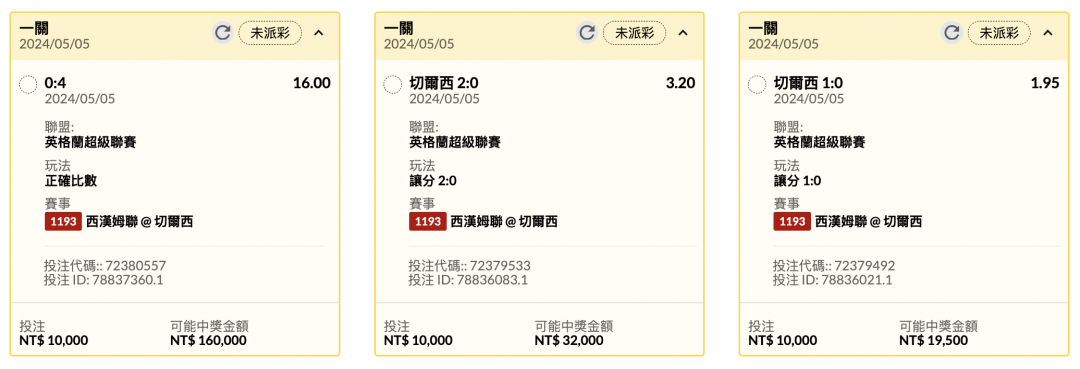Click red 1193 tag in 正確比數 card
The width and height of the screenshot is (1080, 369).
point(62,222)
